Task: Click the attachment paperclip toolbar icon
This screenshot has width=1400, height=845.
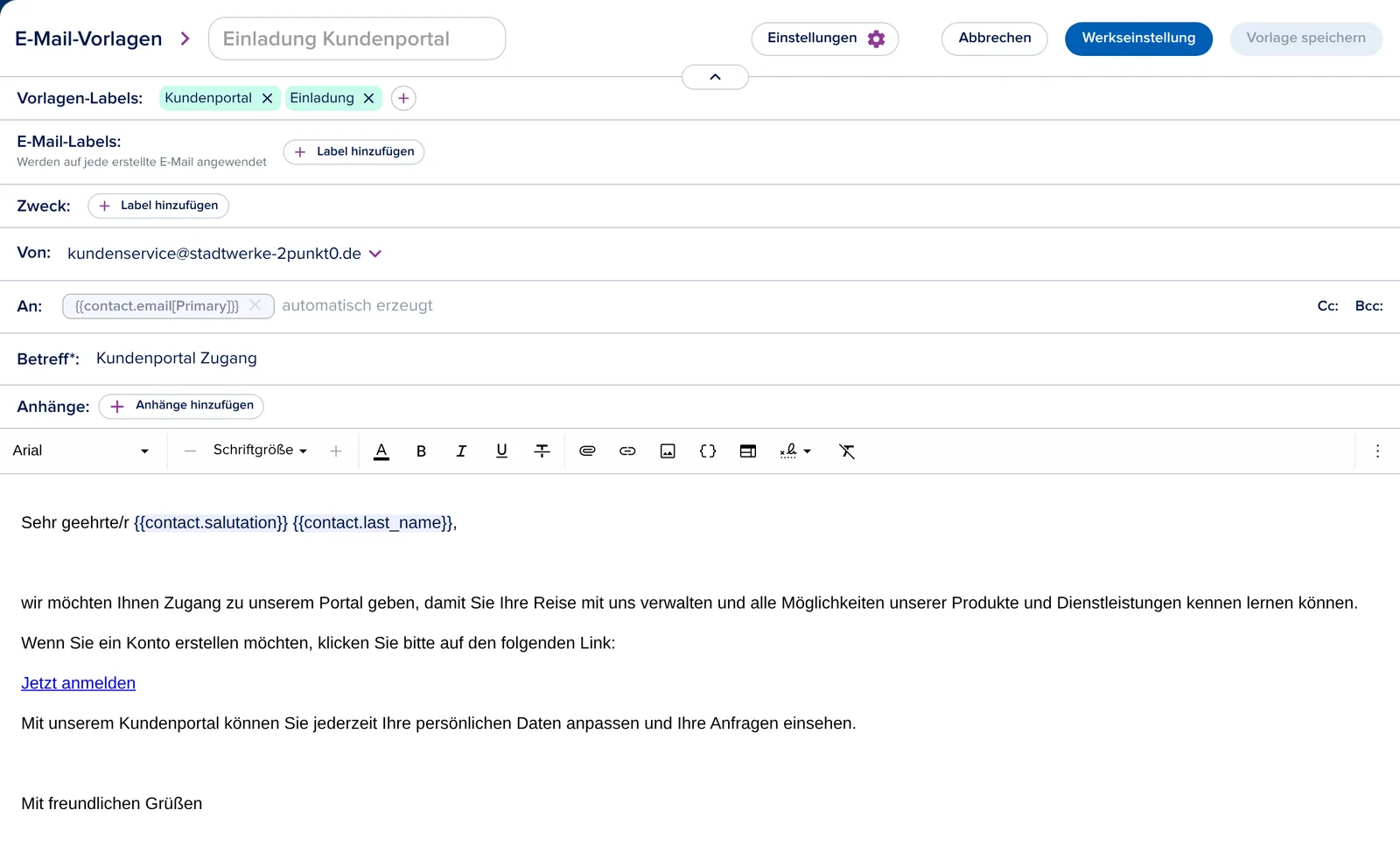Action: (587, 451)
